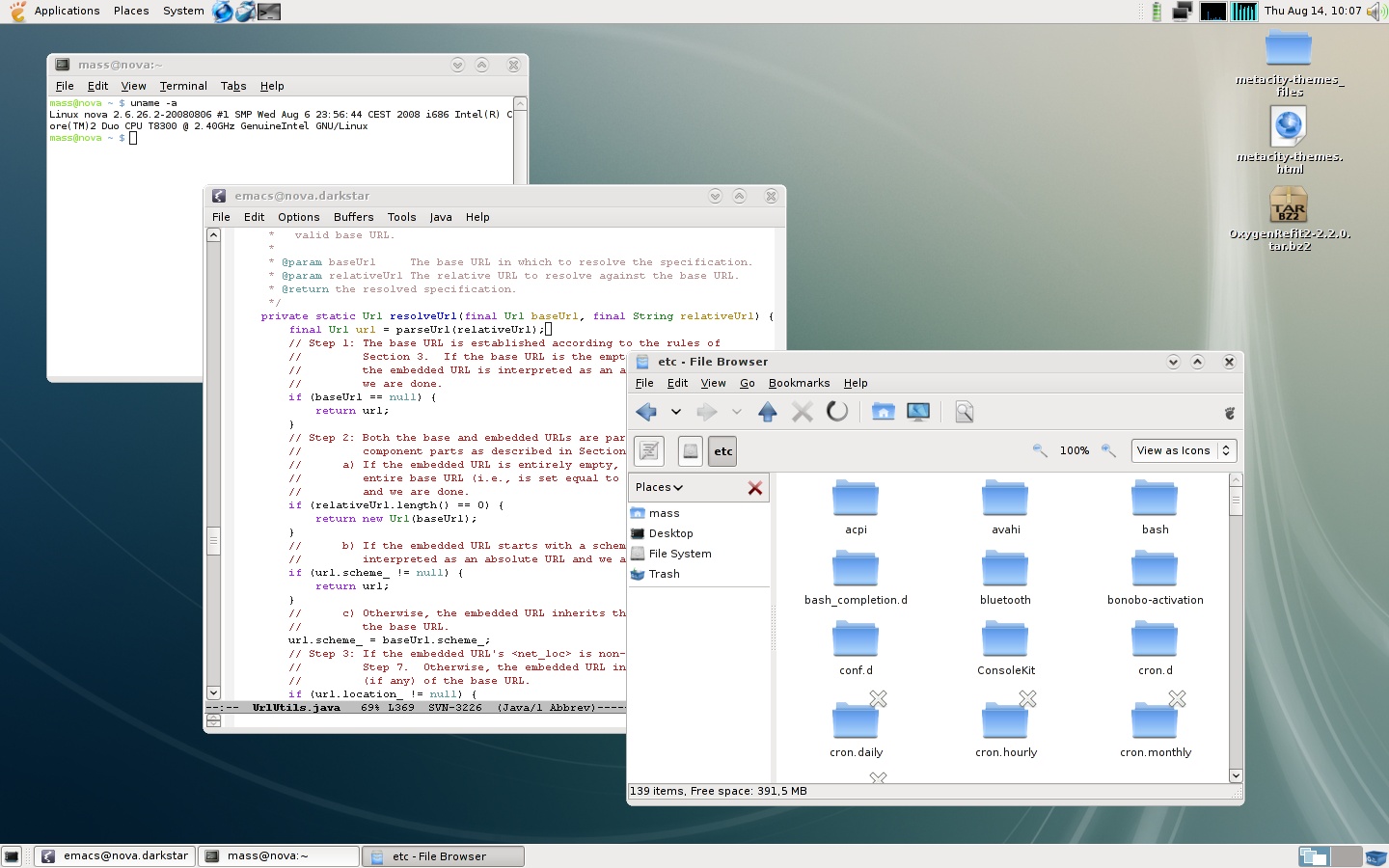This screenshot has height=868, width=1389.
Task: Select the cron.d folder
Action: pos(1155,648)
